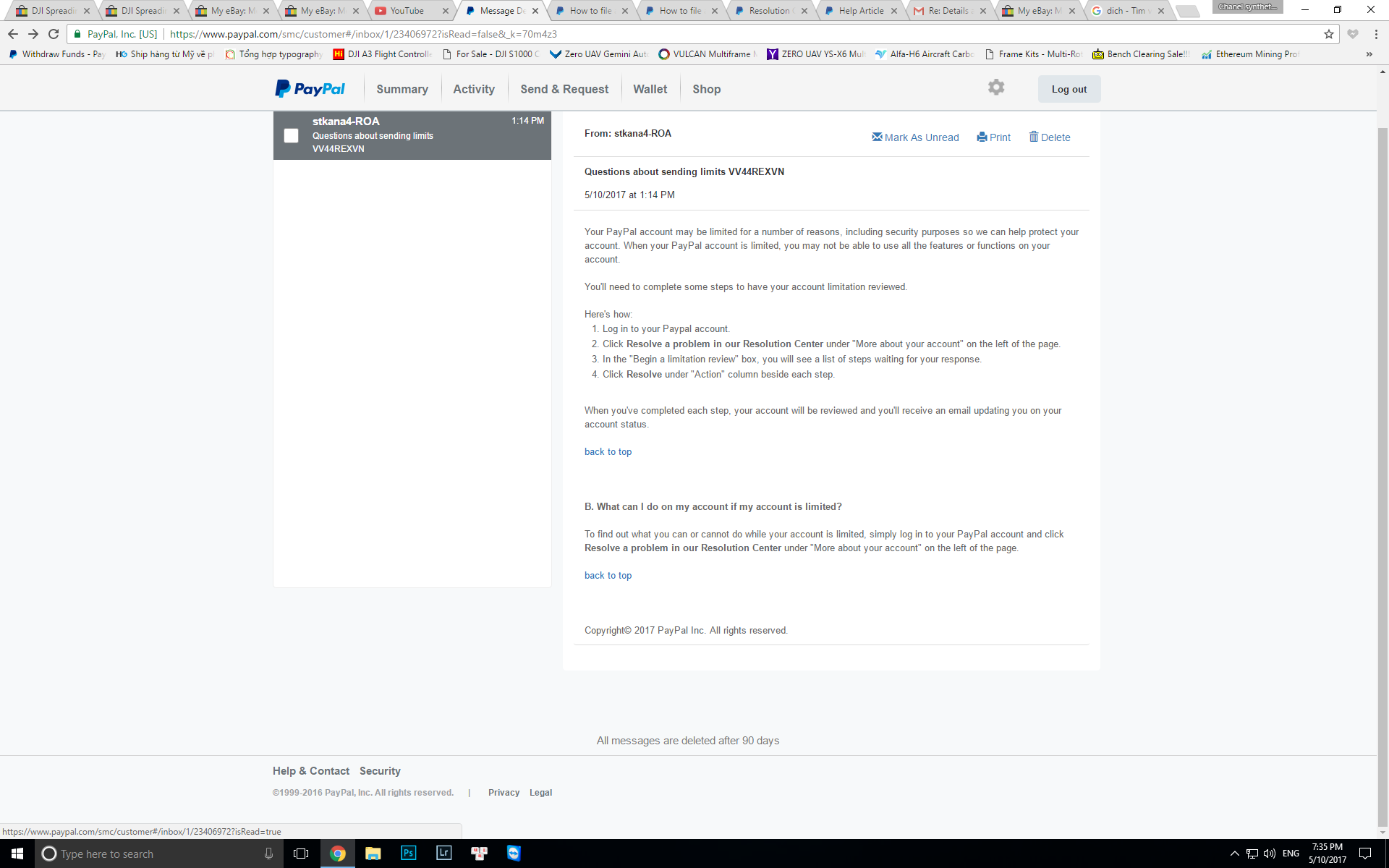This screenshot has height=868, width=1389.
Task: Expand hidden bookmarks overflow chevron
Action: 1369,54
